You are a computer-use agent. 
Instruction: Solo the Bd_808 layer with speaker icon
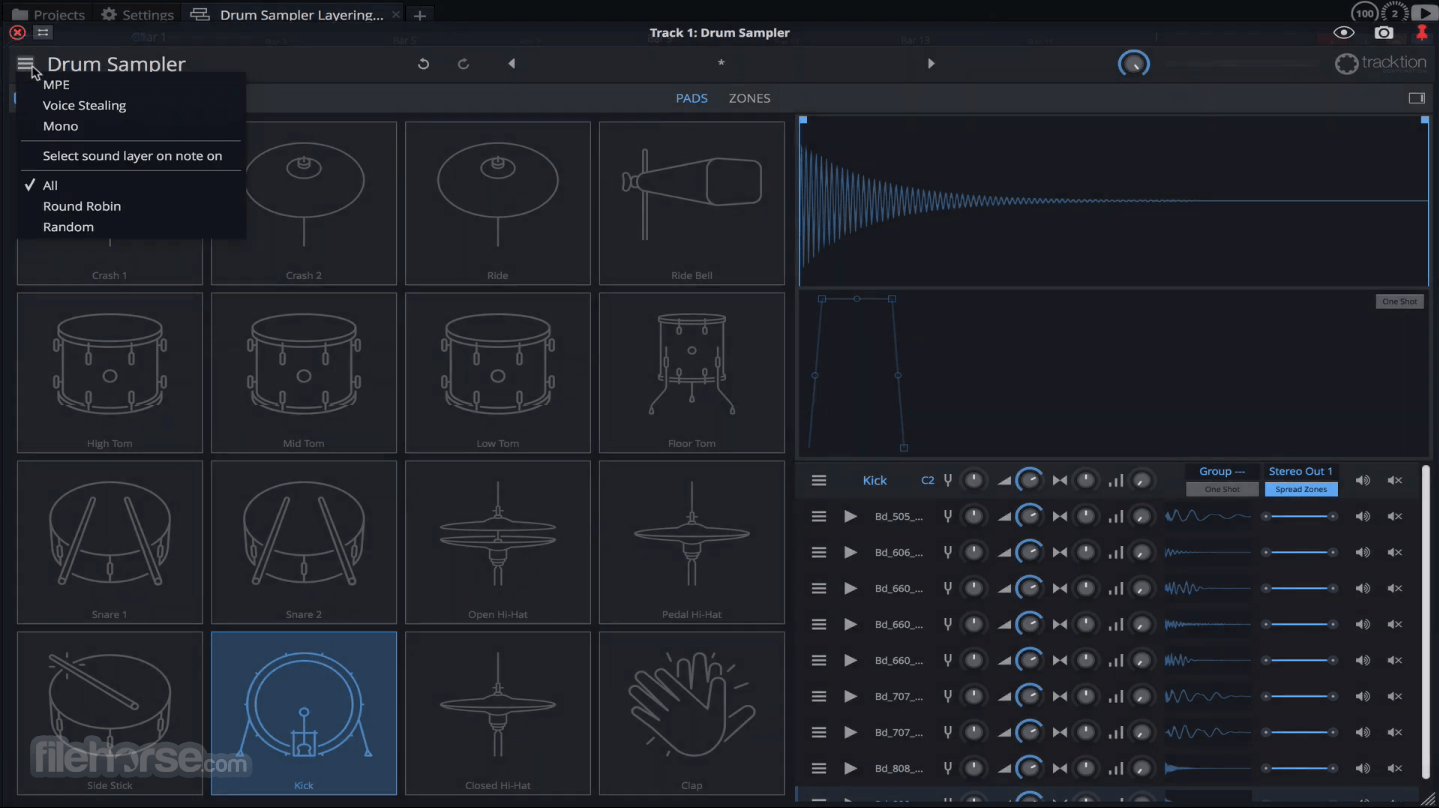coord(1362,768)
